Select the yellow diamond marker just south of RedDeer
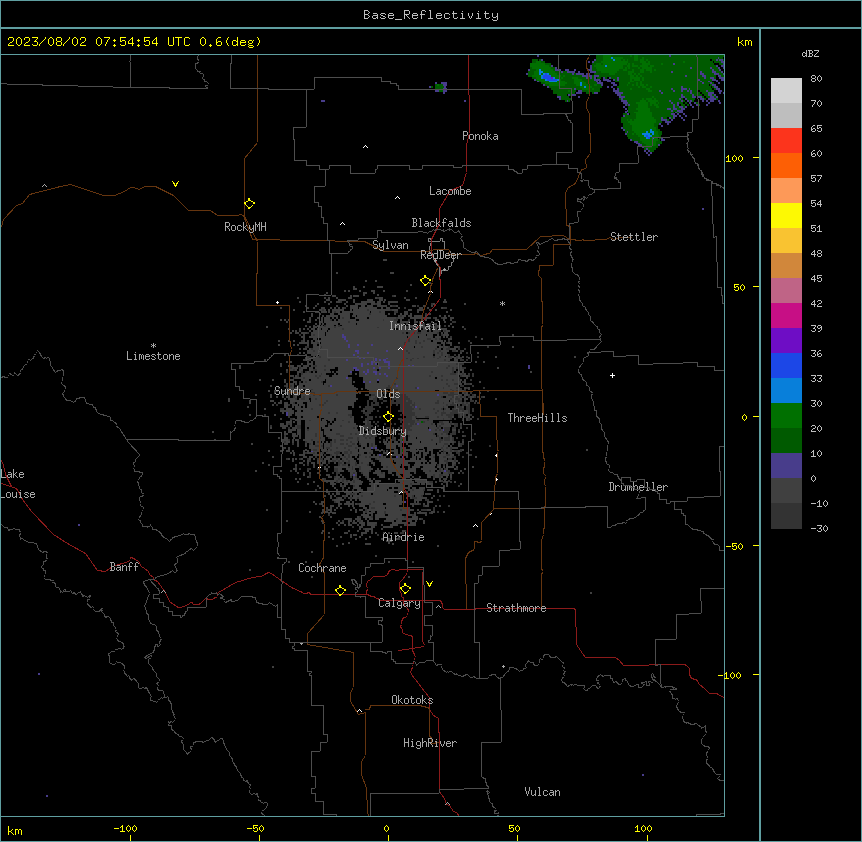The width and height of the screenshot is (862, 842). [x=426, y=281]
